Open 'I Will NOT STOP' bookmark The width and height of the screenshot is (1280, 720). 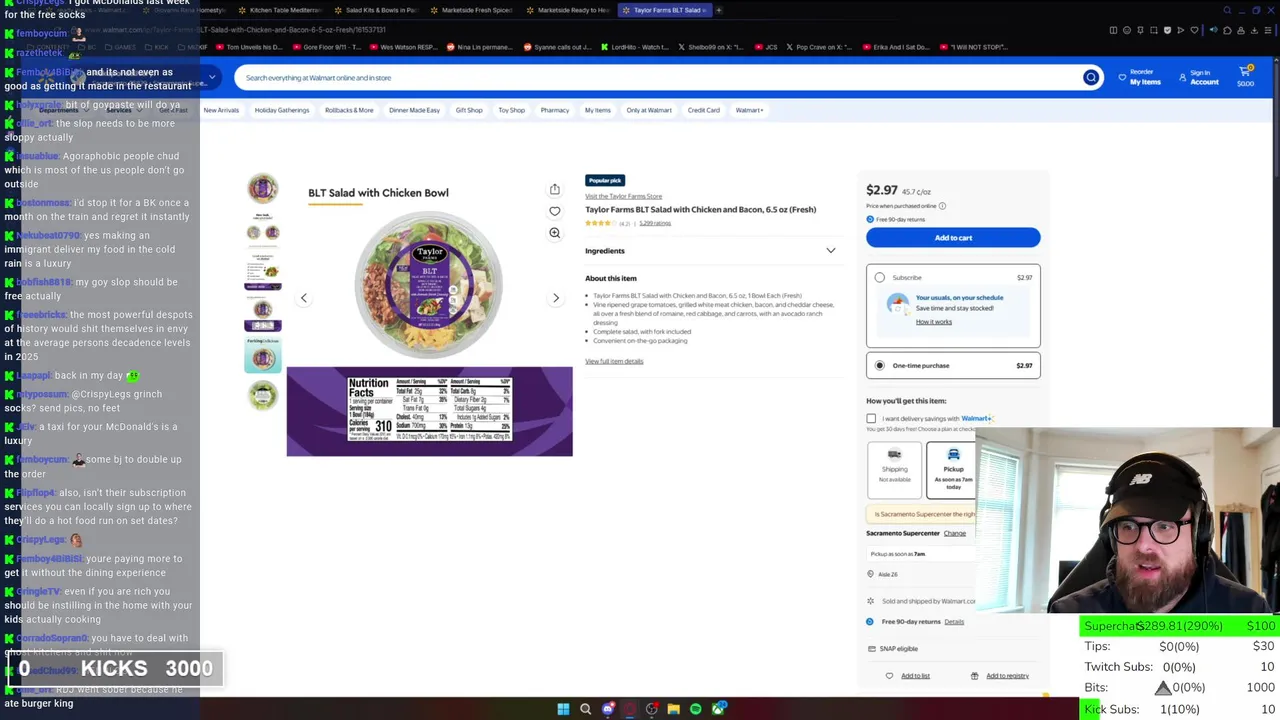[974, 47]
